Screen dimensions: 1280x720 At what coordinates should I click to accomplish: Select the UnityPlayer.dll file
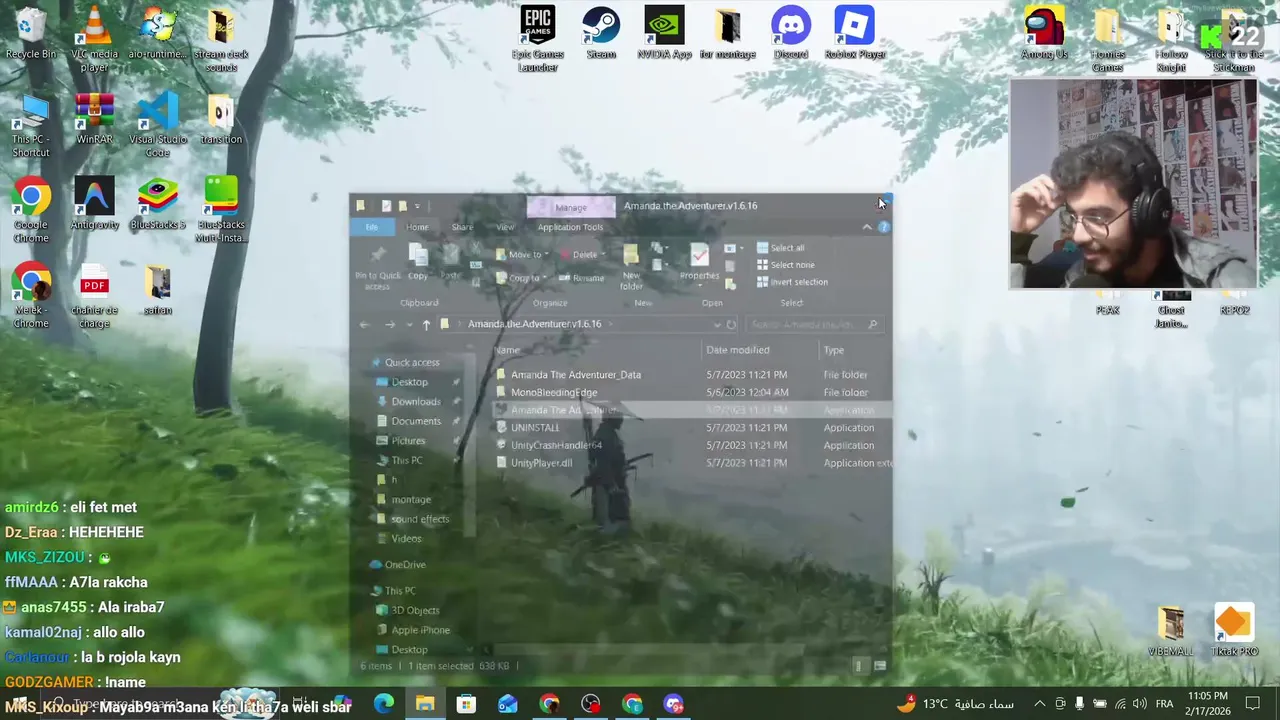(x=542, y=464)
